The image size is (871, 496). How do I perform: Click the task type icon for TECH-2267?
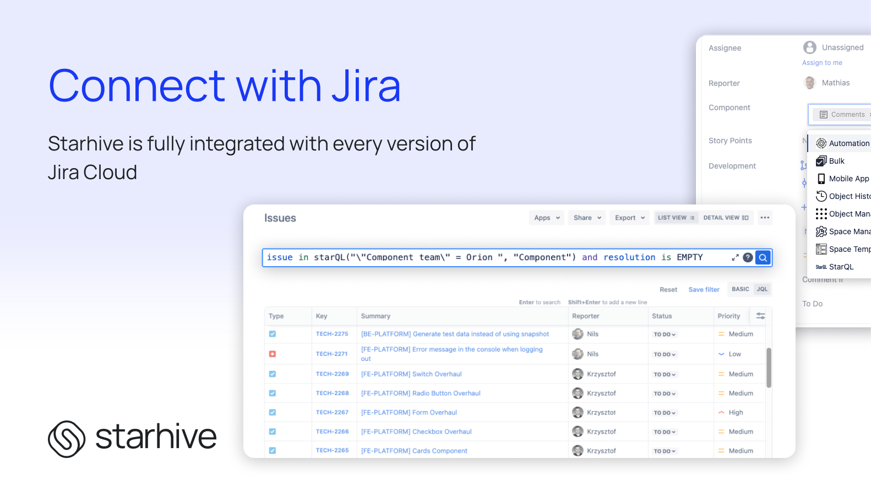tap(272, 413)
